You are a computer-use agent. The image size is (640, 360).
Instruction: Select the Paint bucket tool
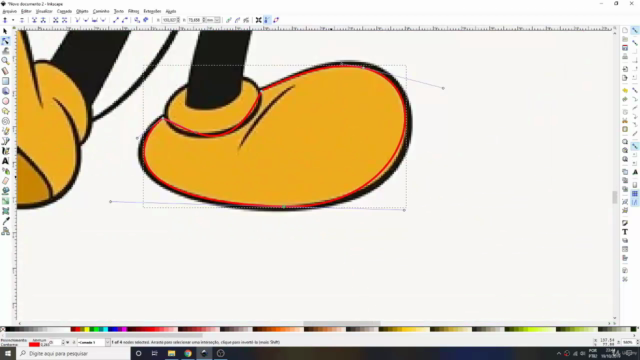(x=5, y=191)
